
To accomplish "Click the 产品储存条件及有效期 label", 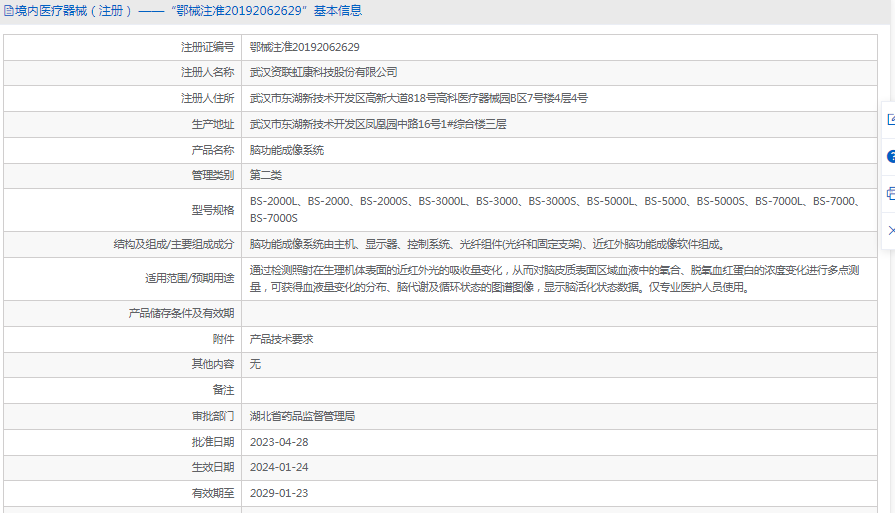I will [182, 313].
